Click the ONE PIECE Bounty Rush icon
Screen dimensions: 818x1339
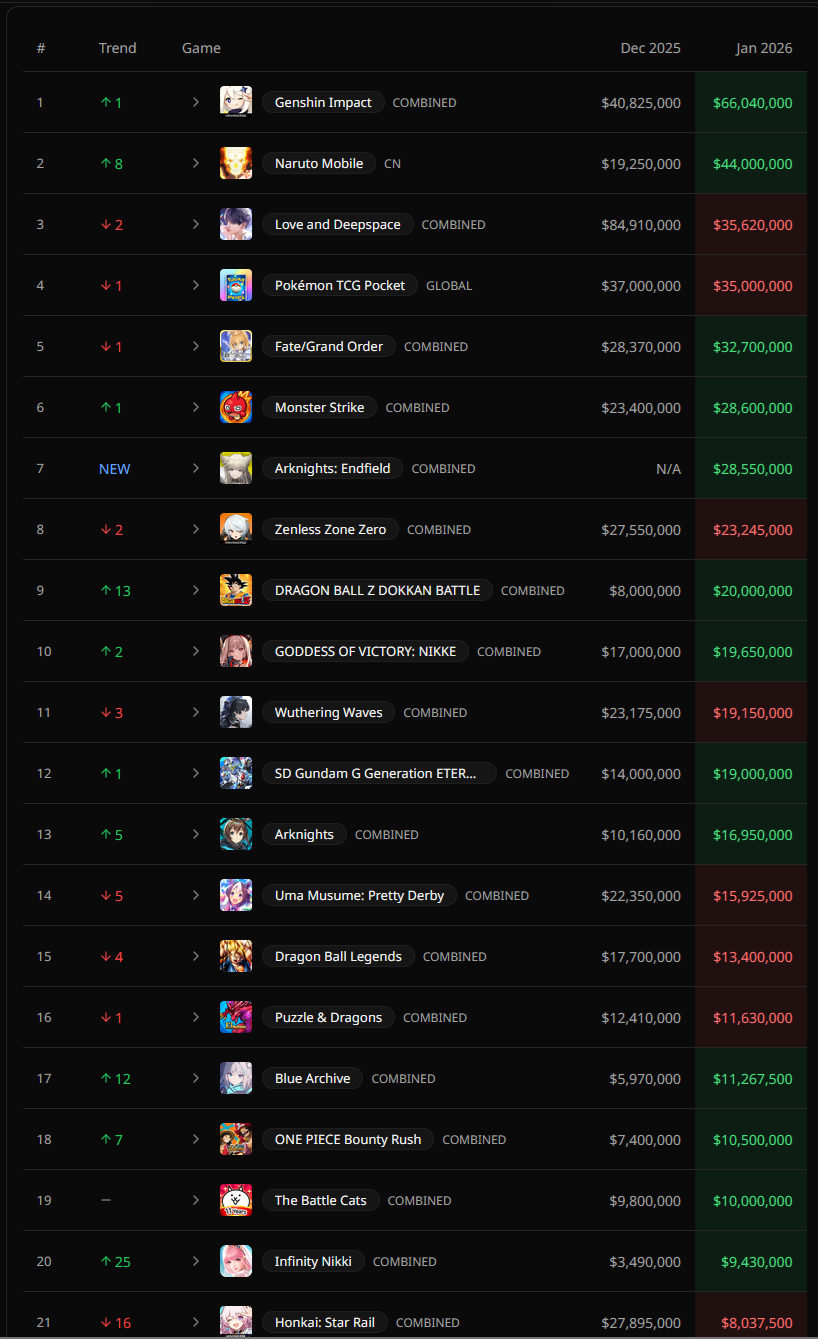tap(236, 1139)
